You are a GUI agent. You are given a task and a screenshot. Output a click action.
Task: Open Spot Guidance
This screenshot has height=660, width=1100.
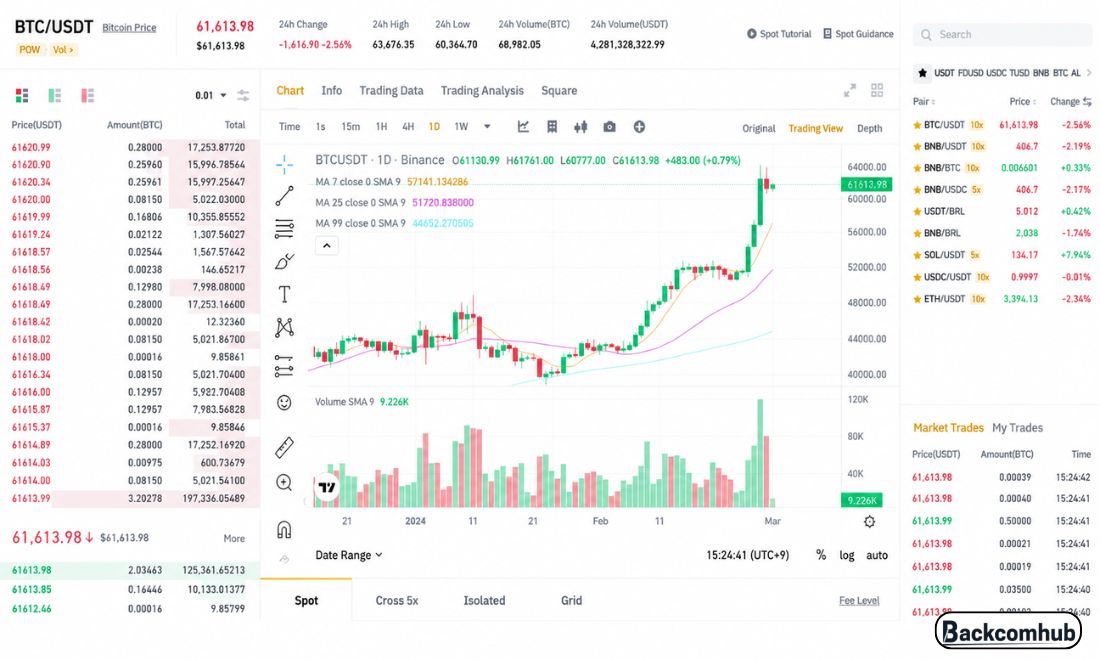(x=858, y=34)
